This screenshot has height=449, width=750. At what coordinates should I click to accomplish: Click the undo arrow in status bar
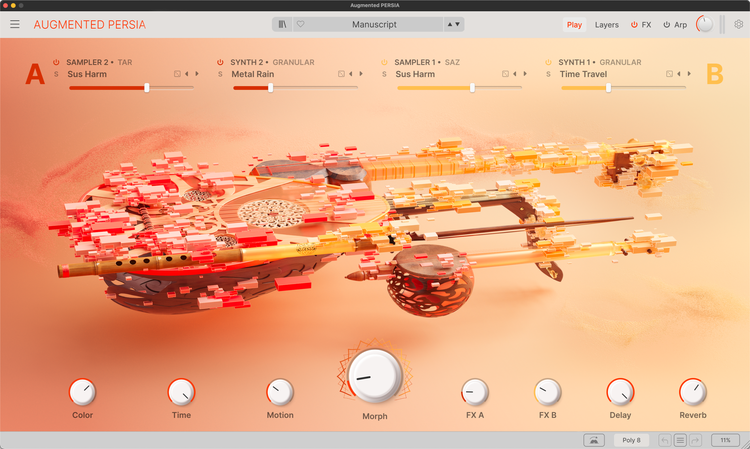coord(665,440)
